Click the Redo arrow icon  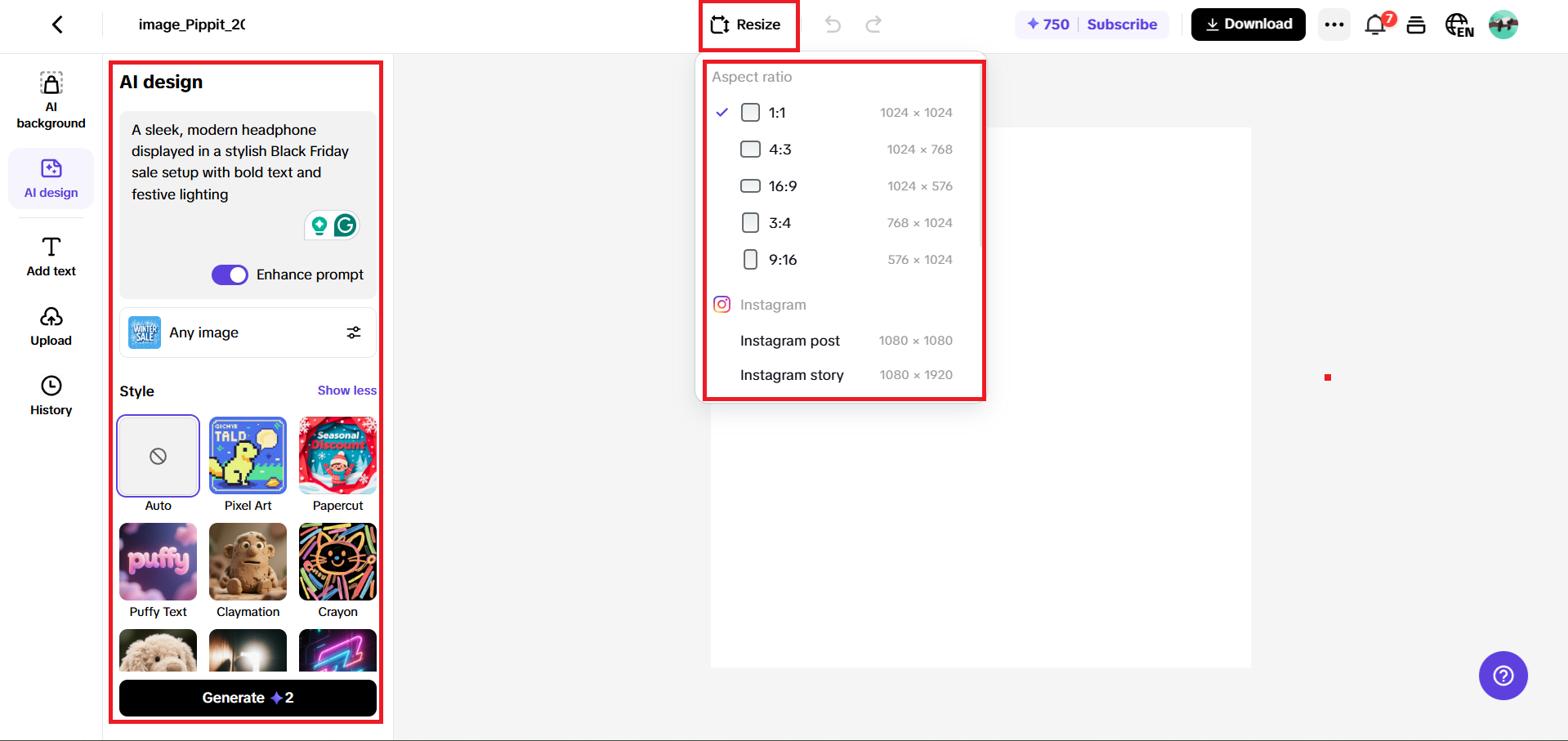[x=873, y=25]
